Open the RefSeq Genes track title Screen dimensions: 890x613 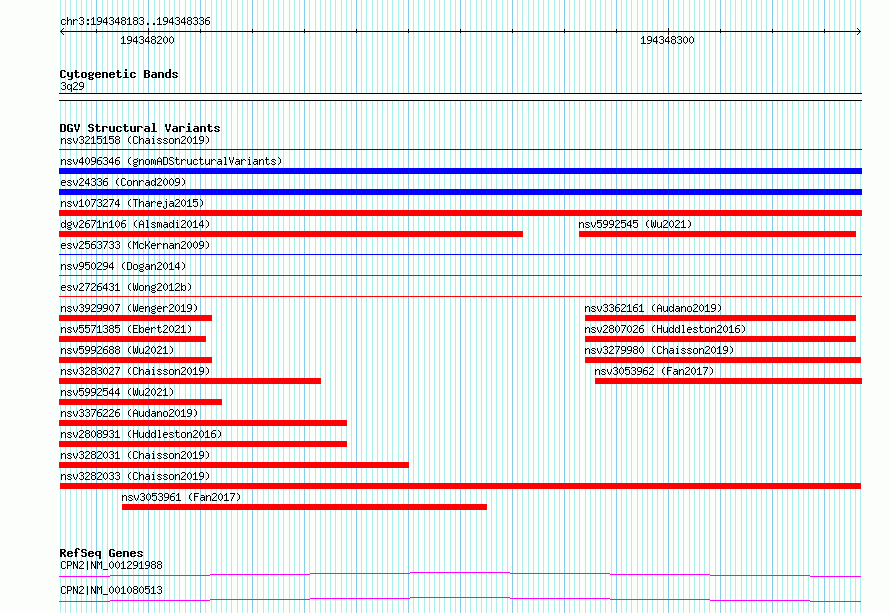click(101, 553)
